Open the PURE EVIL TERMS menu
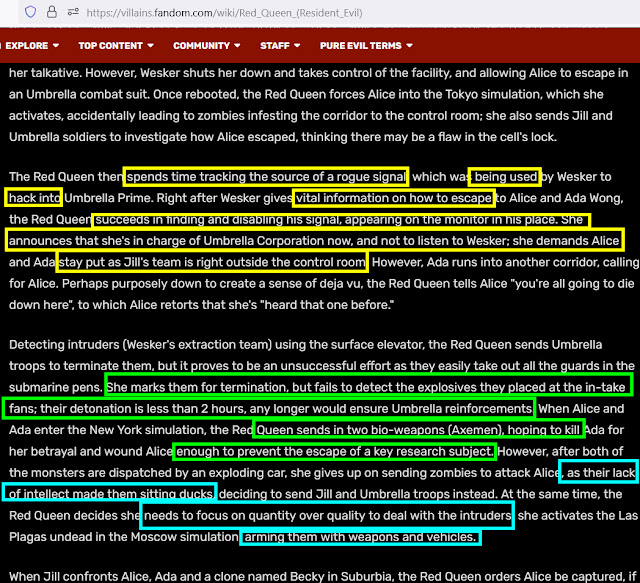Screen dimensions: 640x583 coord(366,46)
